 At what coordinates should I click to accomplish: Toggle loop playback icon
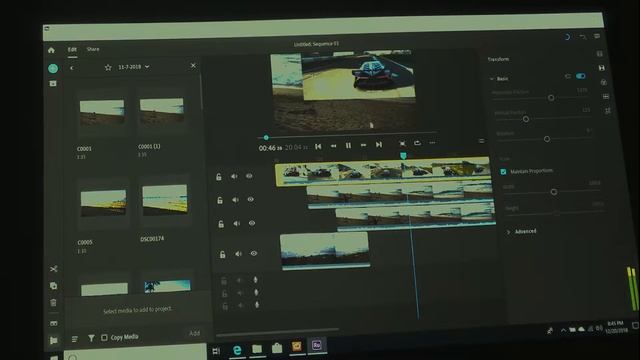pyautogui.click(x=417, y=143)
